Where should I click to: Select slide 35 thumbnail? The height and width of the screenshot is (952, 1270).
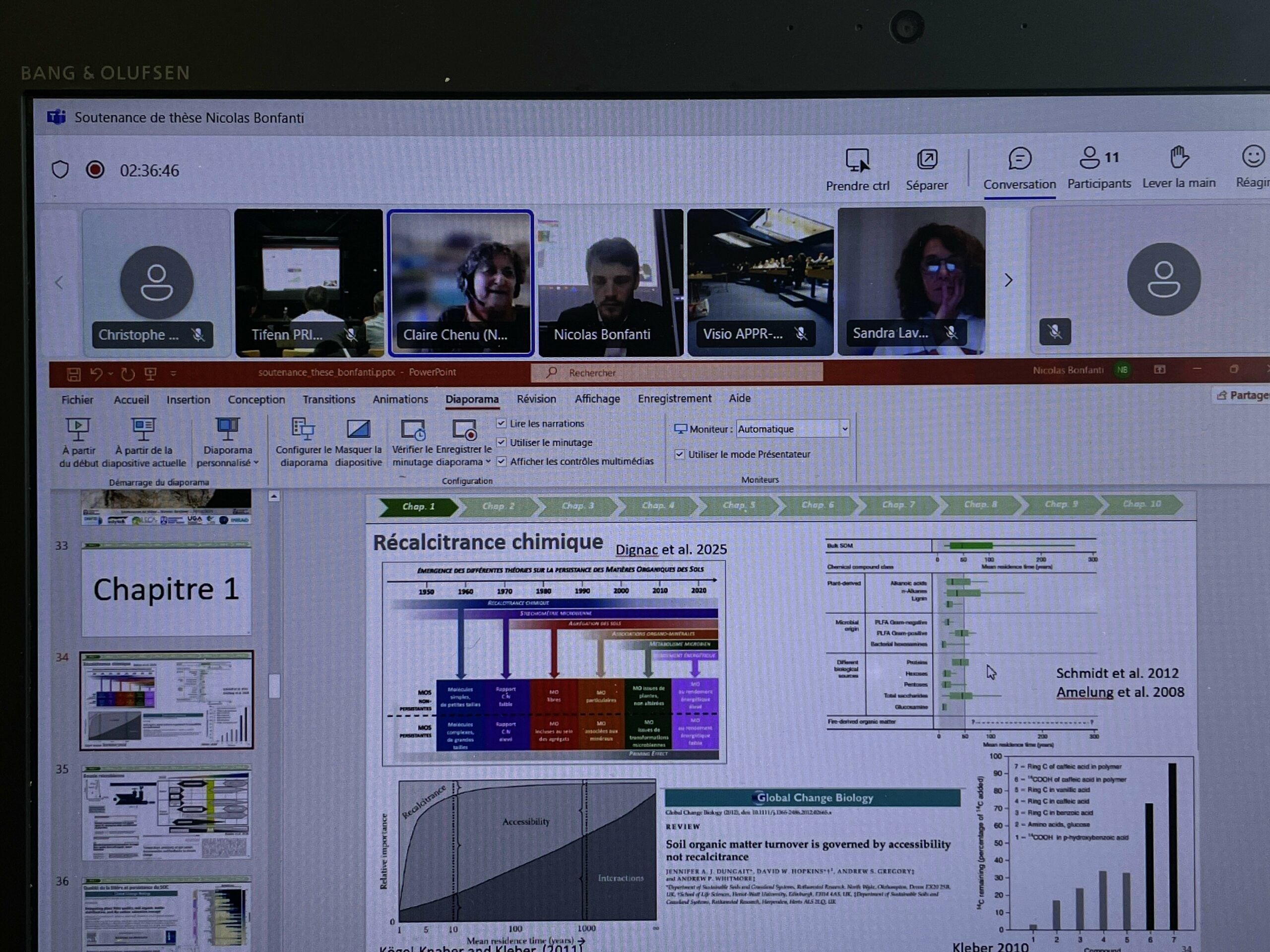click(167, 812)
